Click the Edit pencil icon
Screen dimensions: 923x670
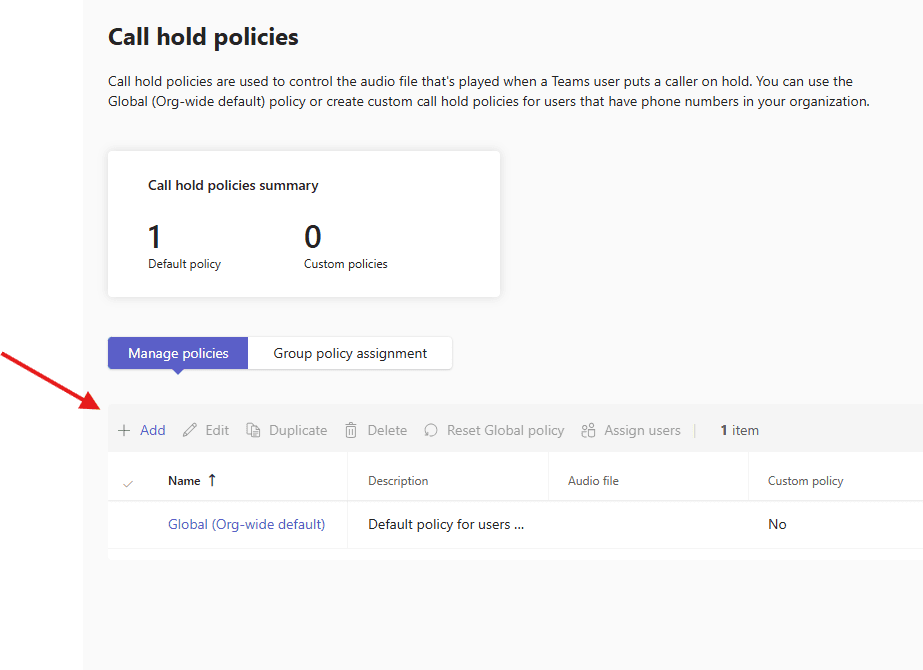[190, 431]
